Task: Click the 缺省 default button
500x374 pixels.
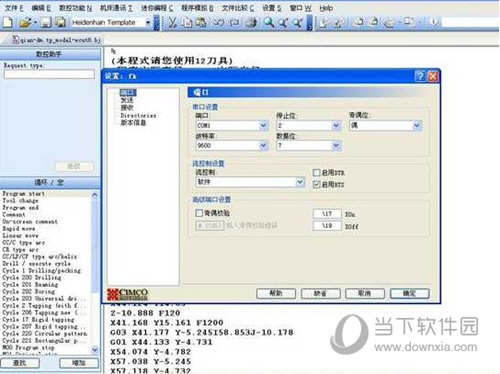Action: 320,293
